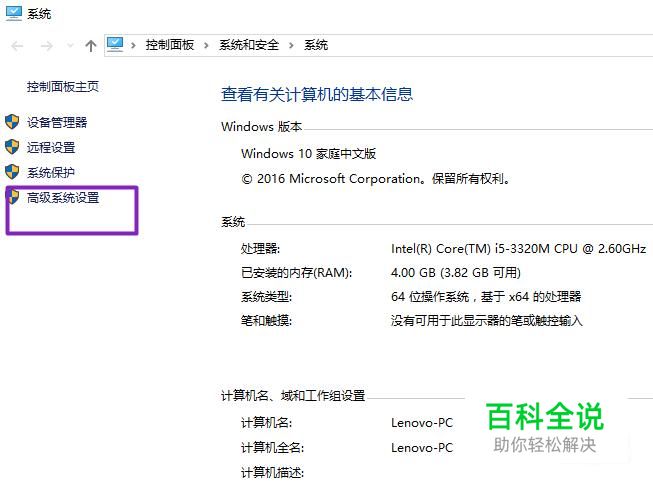Screen dimensions: 653x488
Task: Click shield icon beside 设备管理器
Action: (12, 122)
